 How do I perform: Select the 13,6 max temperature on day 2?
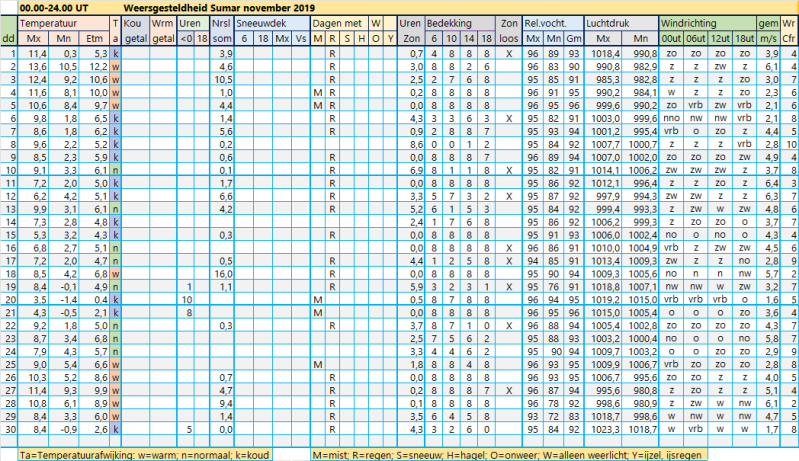tap(35, 64)
